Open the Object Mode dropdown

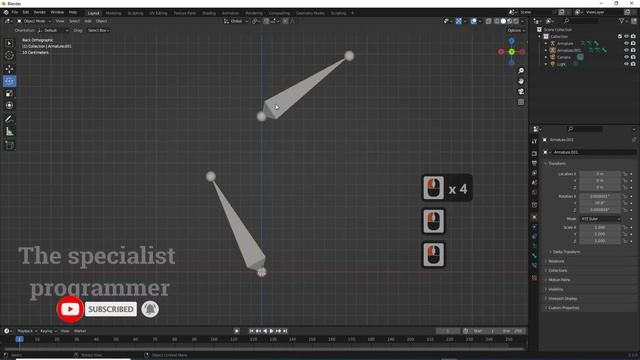pos(33,21)
